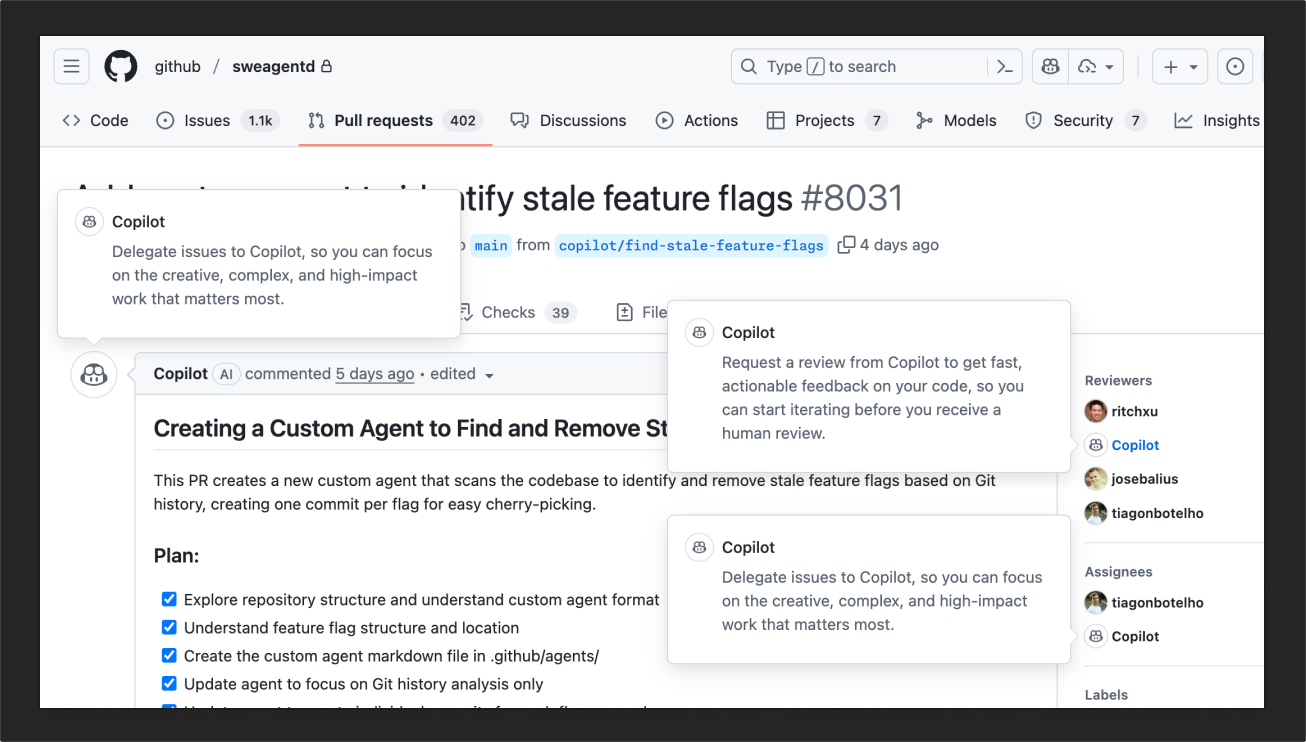
Task: Open the command palette icon in search bar
Action: click(1005, 67)
